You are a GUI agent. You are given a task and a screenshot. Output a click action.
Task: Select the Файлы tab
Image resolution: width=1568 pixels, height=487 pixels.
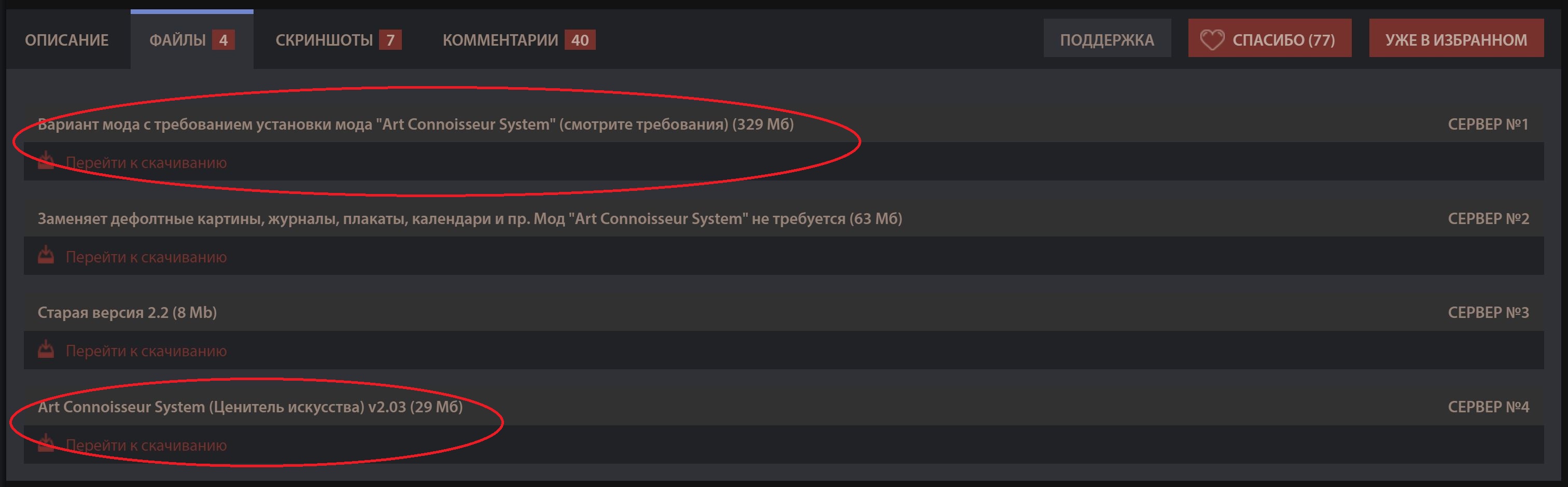178,40
